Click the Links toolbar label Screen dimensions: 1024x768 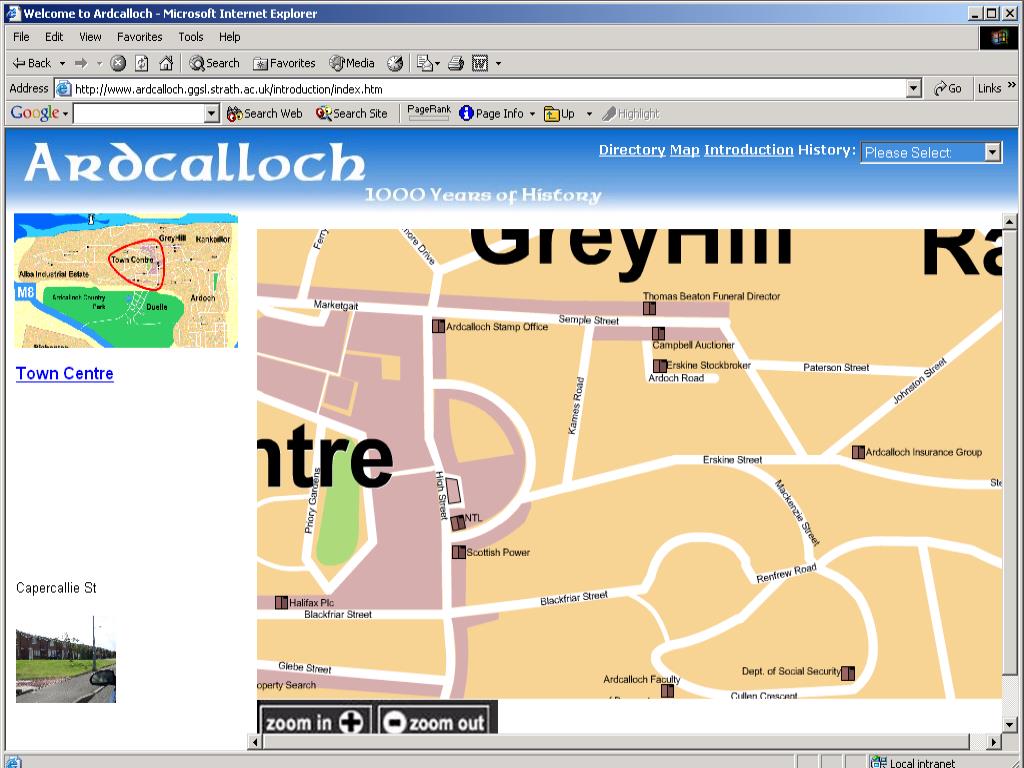[989, 88]
